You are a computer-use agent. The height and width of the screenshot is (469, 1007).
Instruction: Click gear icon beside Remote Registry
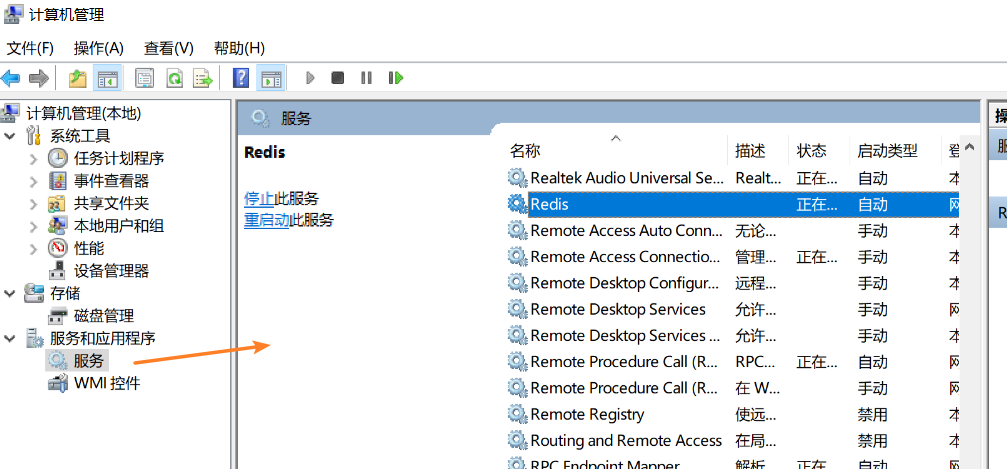pos(517,414)
